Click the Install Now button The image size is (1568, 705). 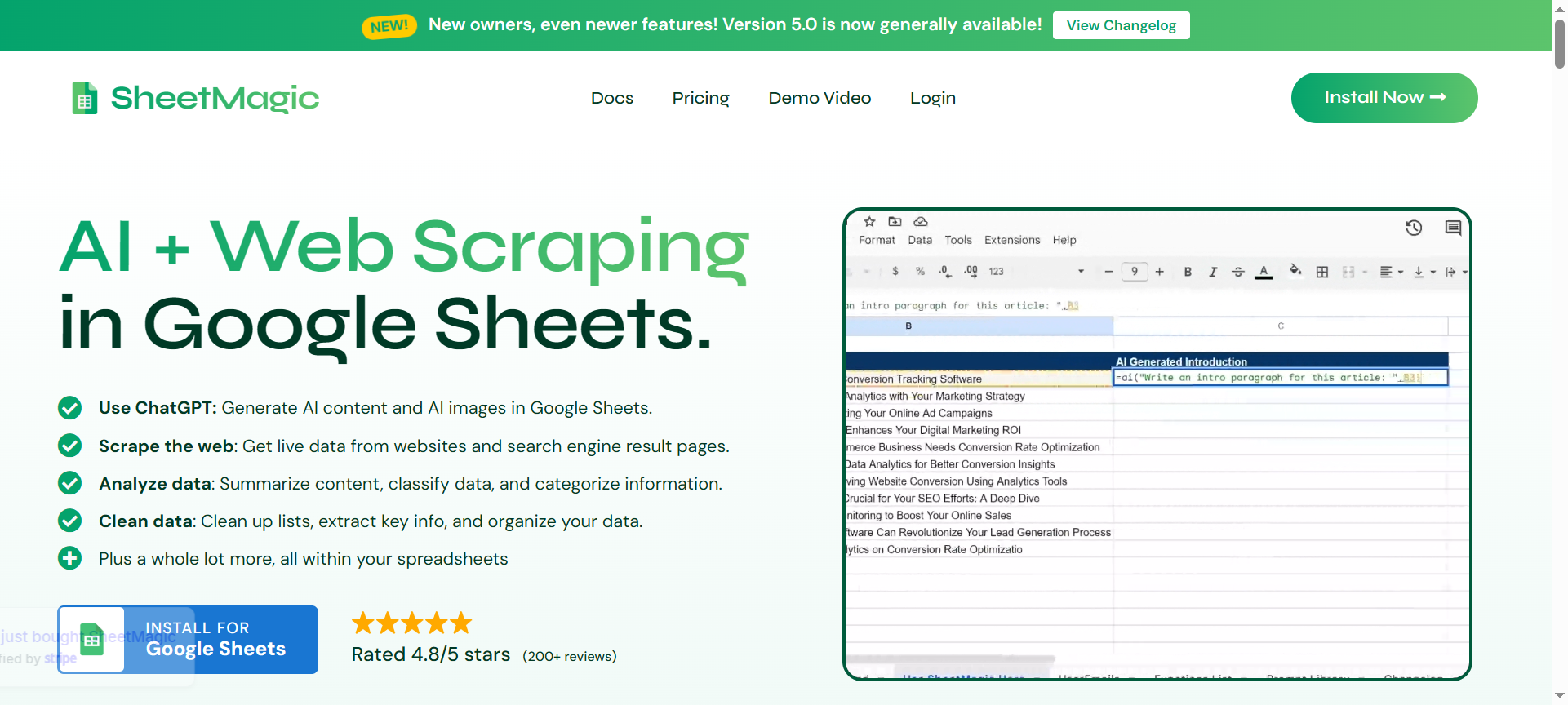pyautogui.click(x=1384, y=98)
